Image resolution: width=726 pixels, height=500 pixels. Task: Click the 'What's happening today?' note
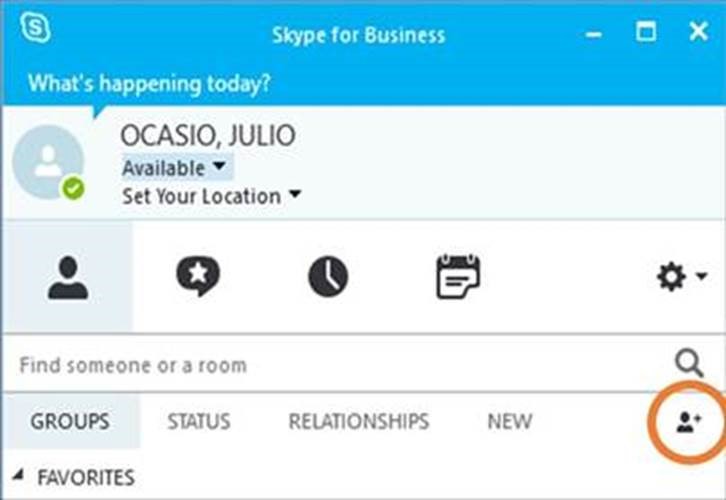[x=149, y=83]
